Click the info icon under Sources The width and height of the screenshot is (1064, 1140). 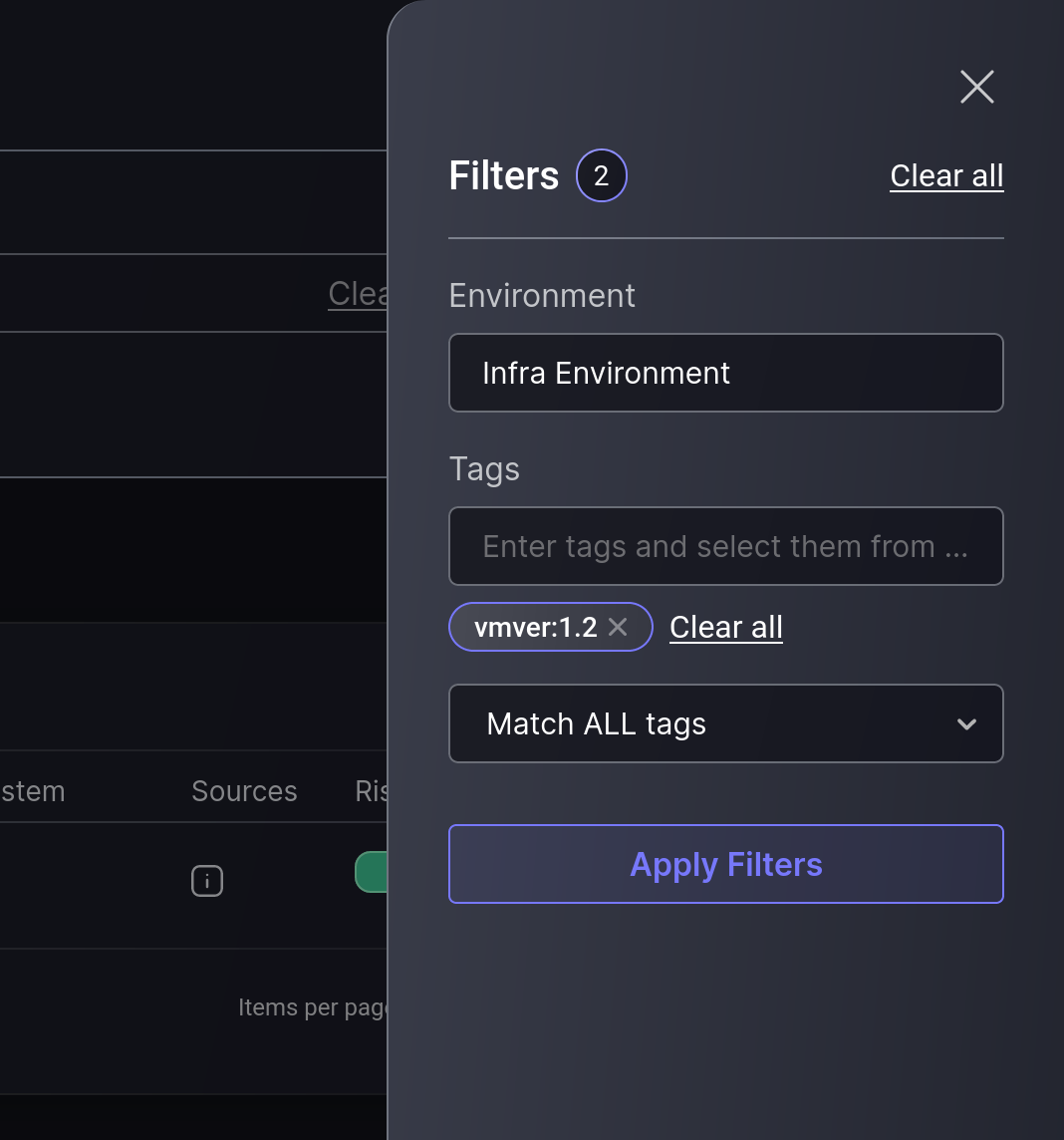207,881
